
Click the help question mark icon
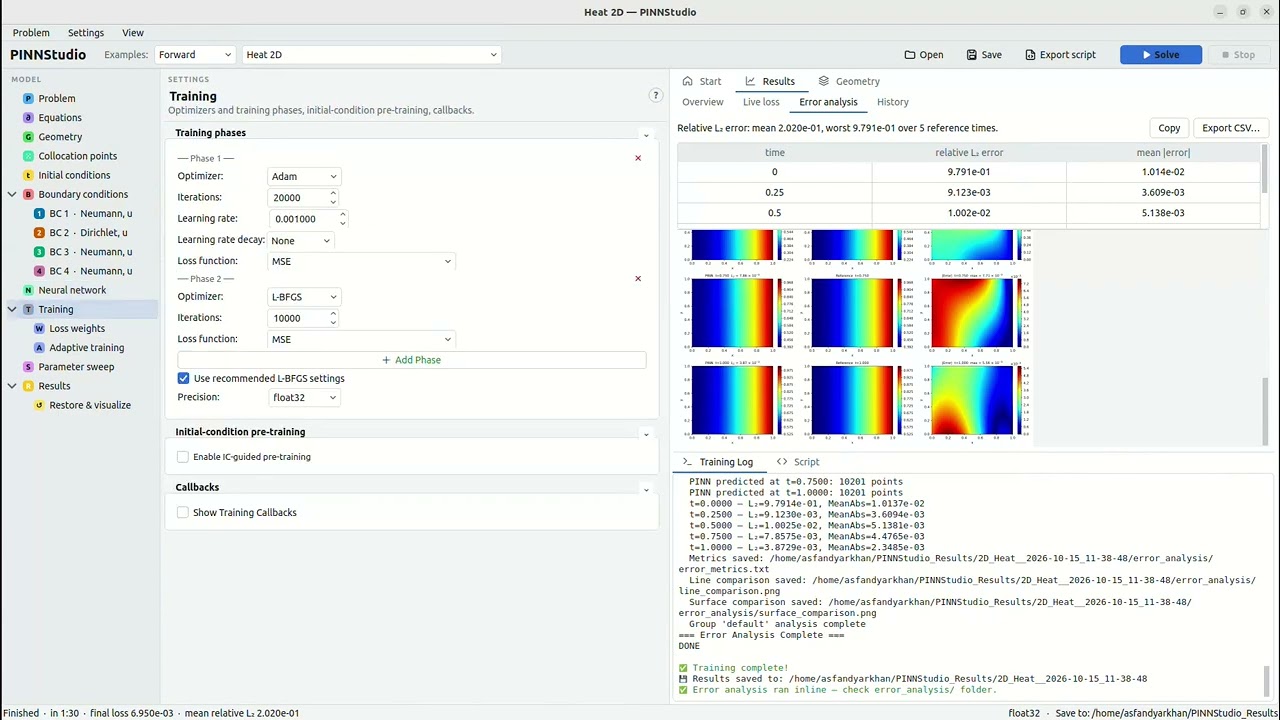click(656, 95)
